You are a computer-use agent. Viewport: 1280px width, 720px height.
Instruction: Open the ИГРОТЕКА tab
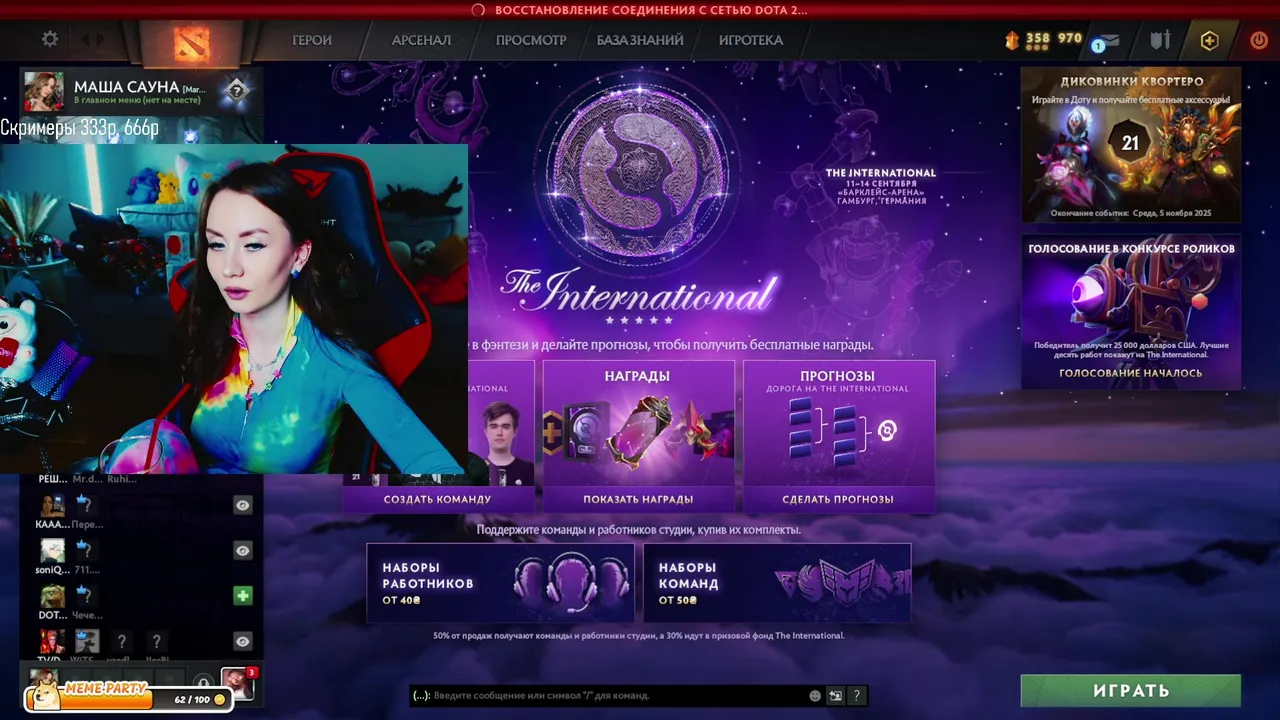point(751,40)
